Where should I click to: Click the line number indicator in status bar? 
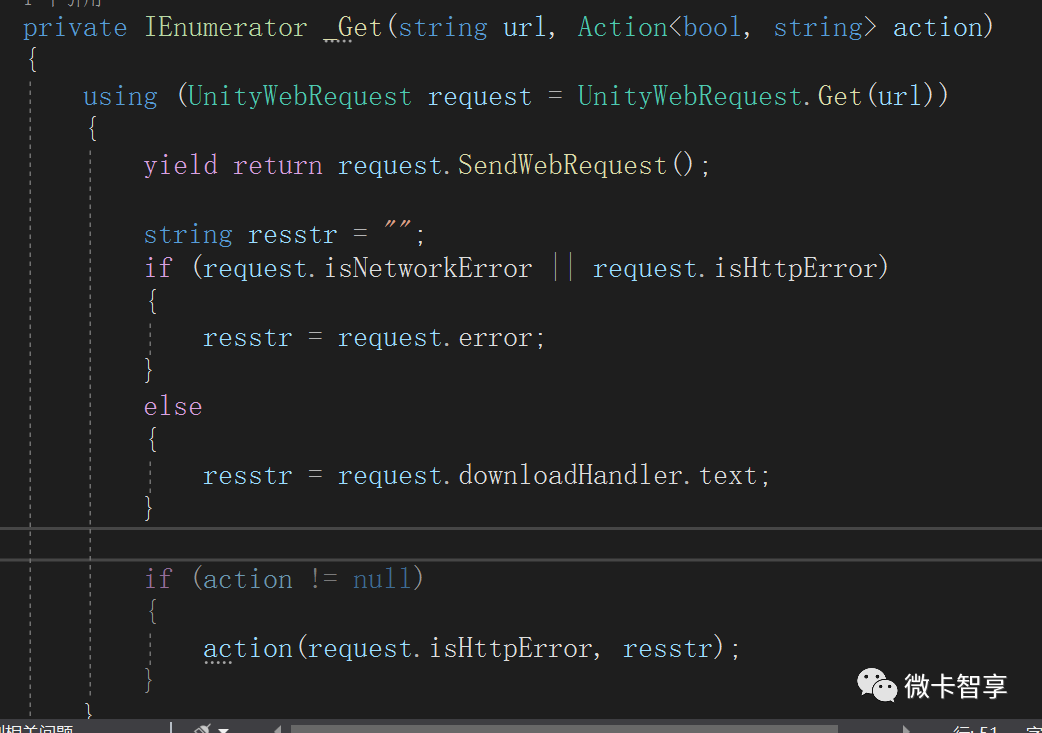pyautogui.click(x=975, y=729)
